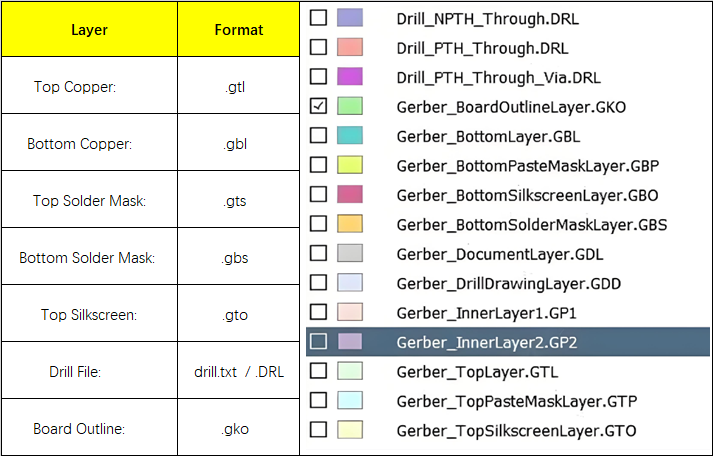The height and width of the screenshot is (456, 713).
Task: Open the gray DocumentLayer color swatch
Action: pyautogui.click(x=350, y=253)
